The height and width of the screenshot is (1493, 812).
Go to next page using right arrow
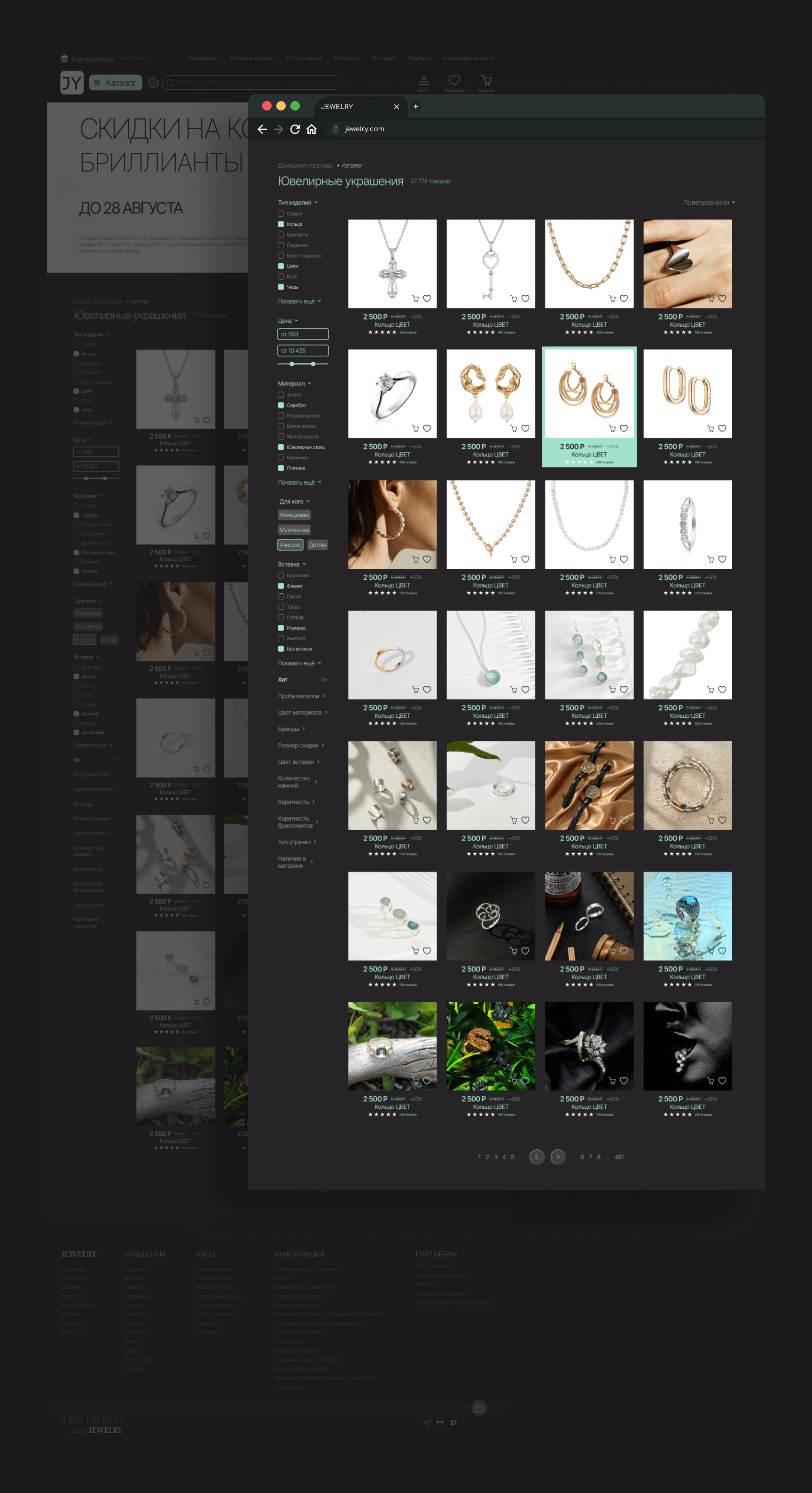[x=557, y=1157]
